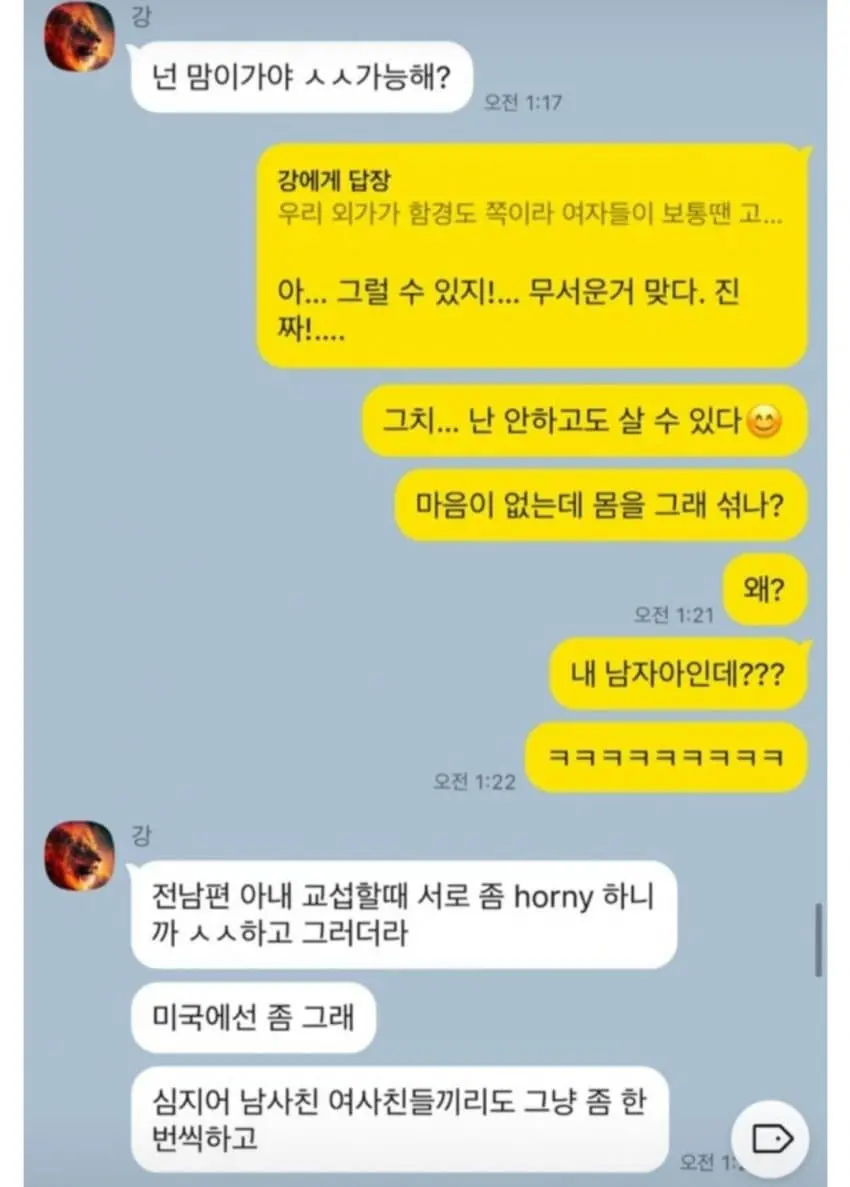Tap sender name '강' beside lower avatar
This screenshot has width=850, height=1187.
pos(141,835)
